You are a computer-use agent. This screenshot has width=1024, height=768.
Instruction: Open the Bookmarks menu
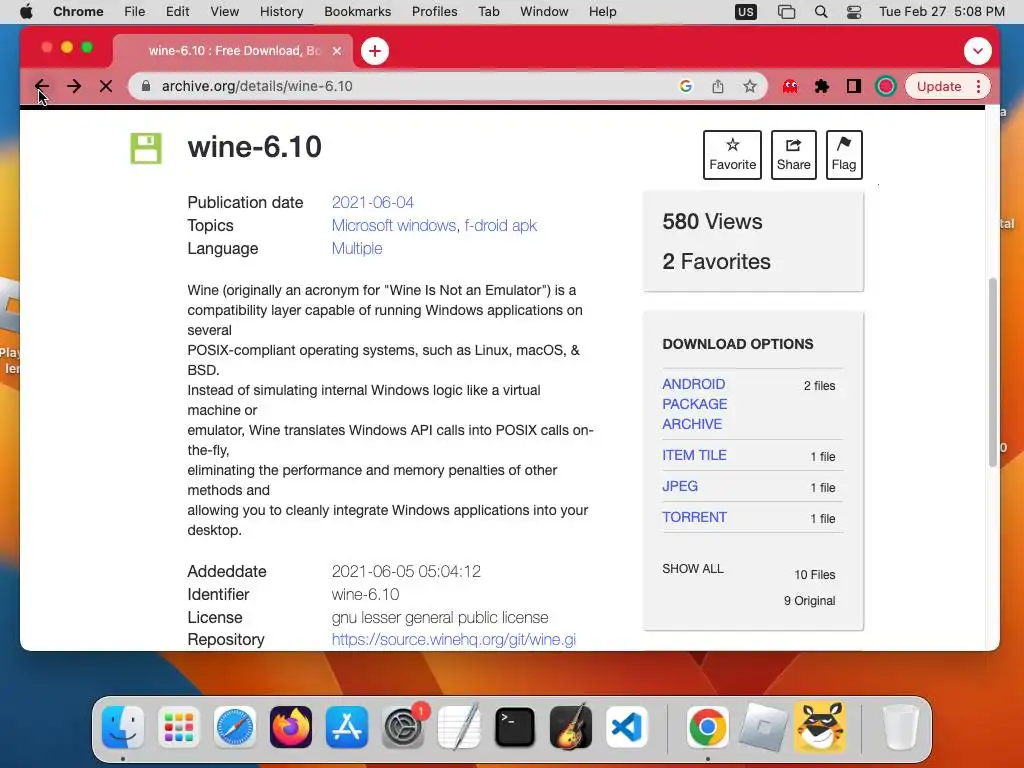[357, 12]
